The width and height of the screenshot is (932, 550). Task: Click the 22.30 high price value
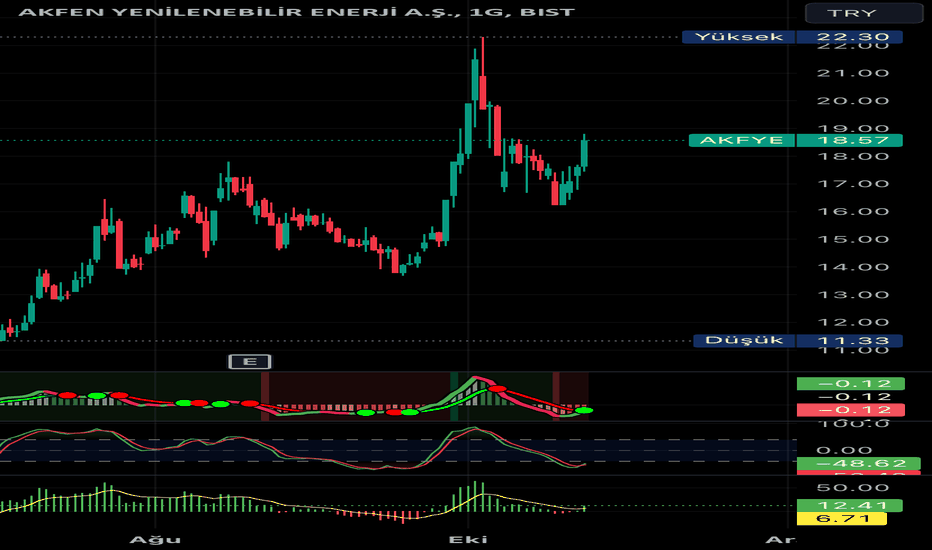[850, 37]
